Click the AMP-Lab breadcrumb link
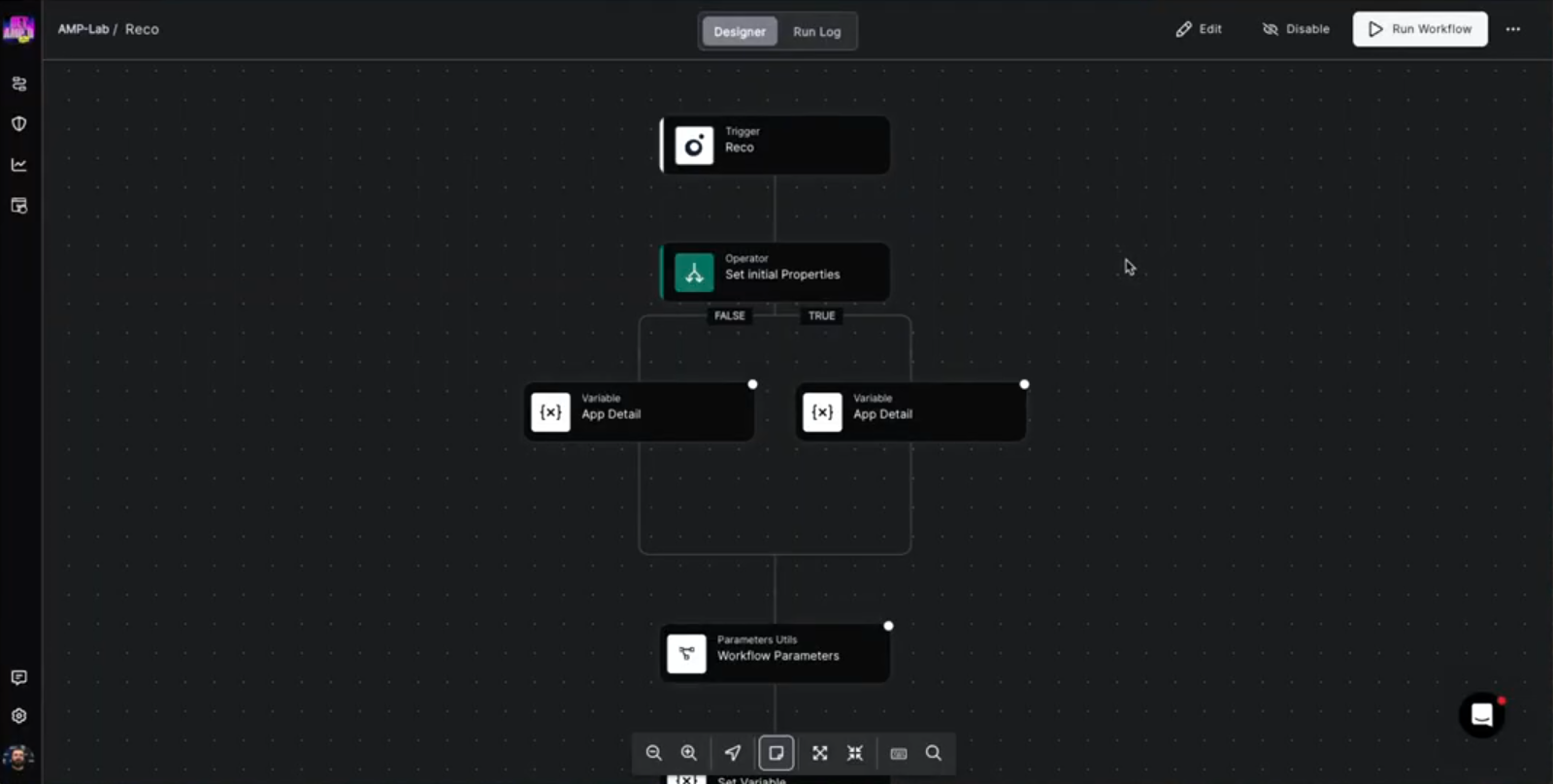 tap(83, 29)
